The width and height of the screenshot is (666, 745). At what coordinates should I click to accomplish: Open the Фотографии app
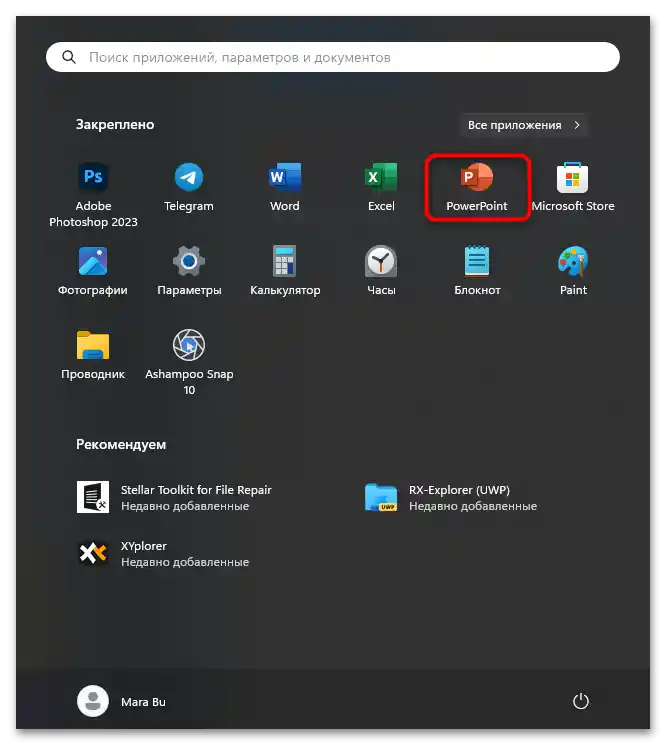tap(93, 270)
